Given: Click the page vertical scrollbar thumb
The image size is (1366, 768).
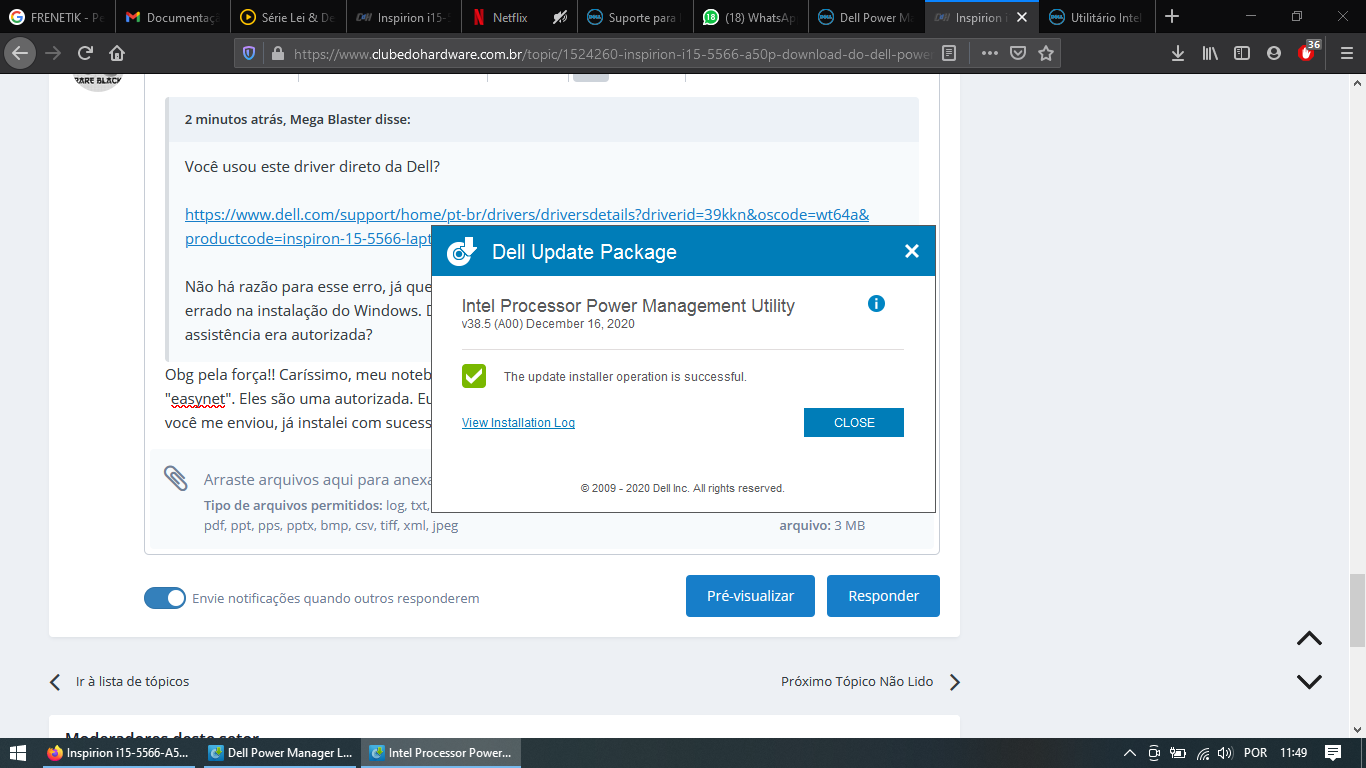Looking at the screenshot, I should (x=1357, y=610).
